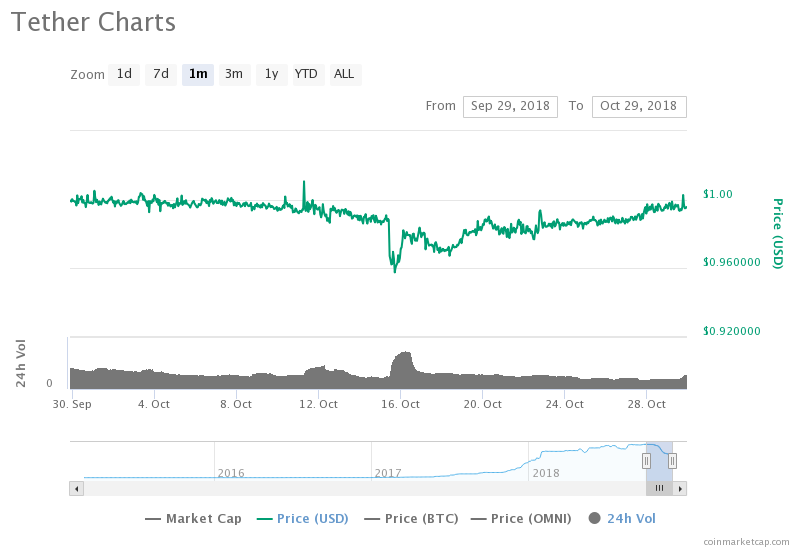Click the 4. Oct axis label
800x550 pixels.
pos(154,404)
